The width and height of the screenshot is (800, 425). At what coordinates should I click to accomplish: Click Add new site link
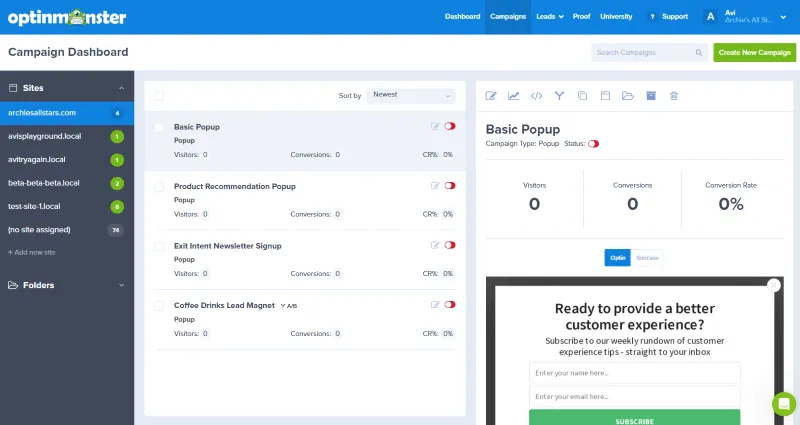coord(32,253)
